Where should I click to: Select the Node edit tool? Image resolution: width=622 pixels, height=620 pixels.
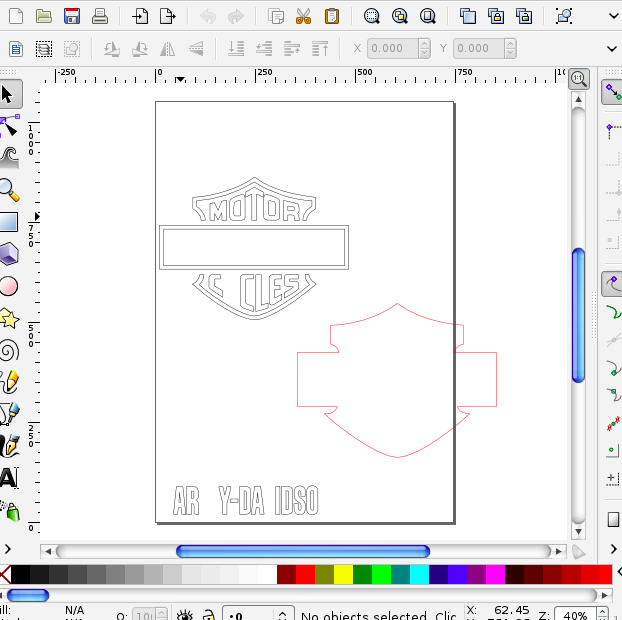(10, 125)
